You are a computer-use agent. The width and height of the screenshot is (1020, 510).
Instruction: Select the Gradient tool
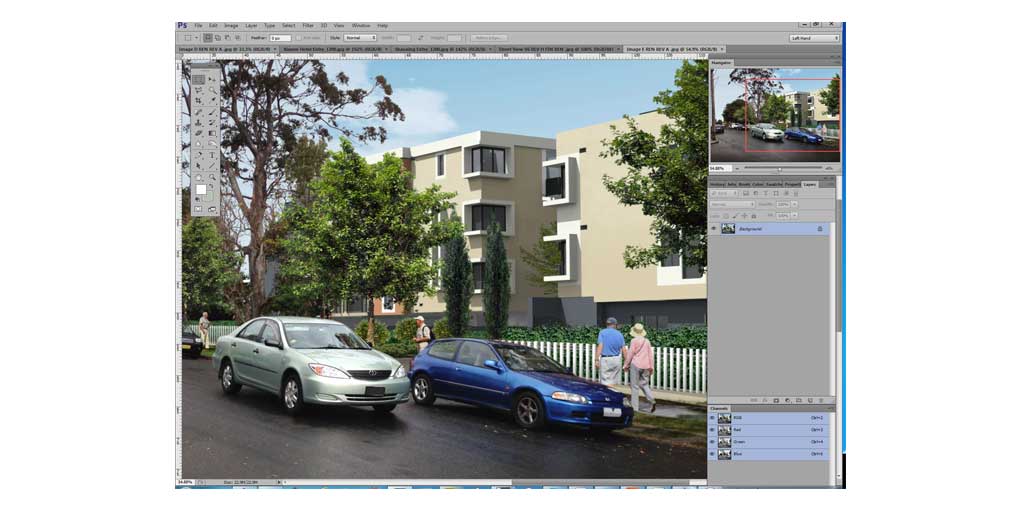point(213,133)
